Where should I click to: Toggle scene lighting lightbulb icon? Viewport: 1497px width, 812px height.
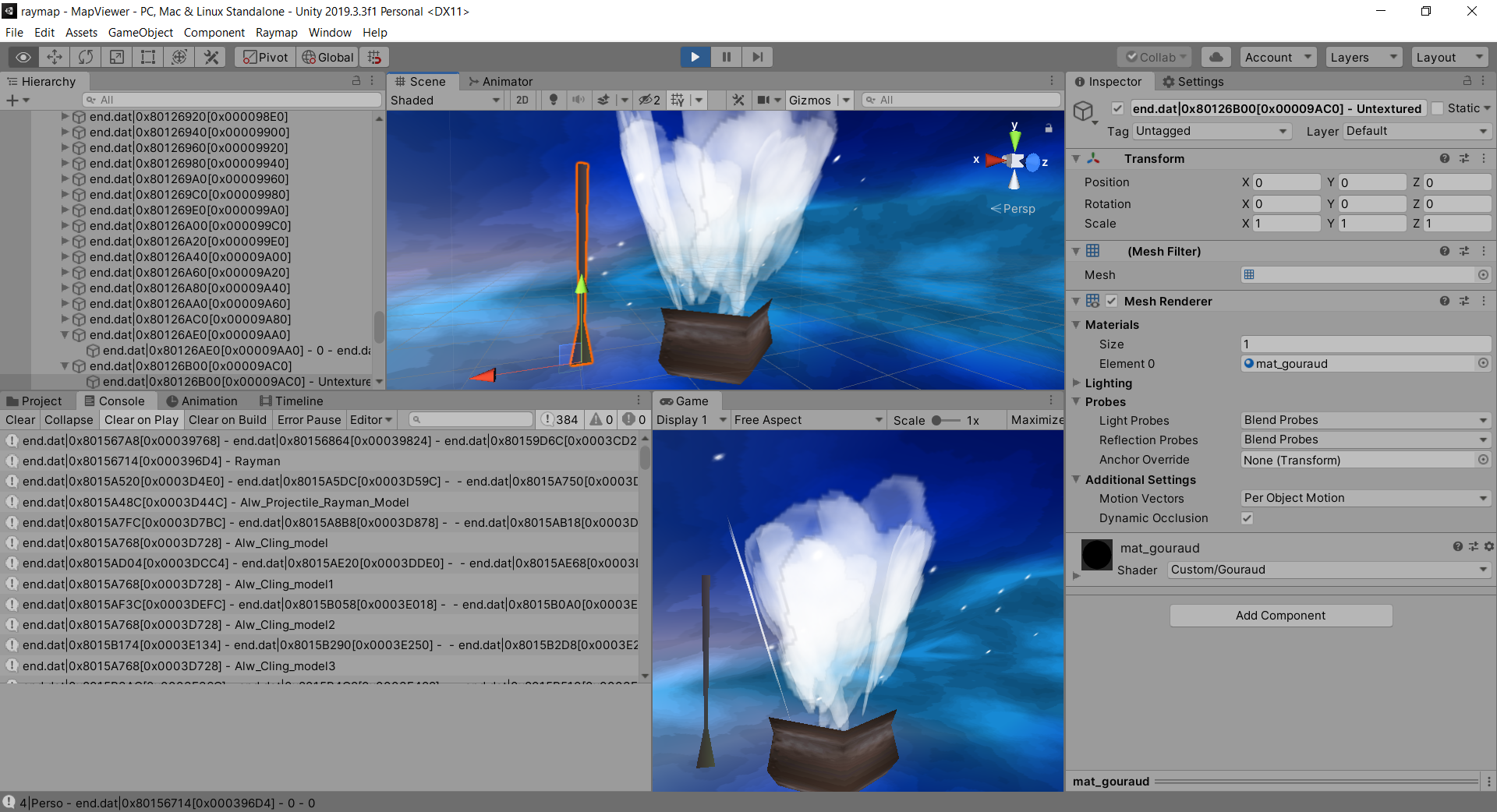tap(554, 100)
